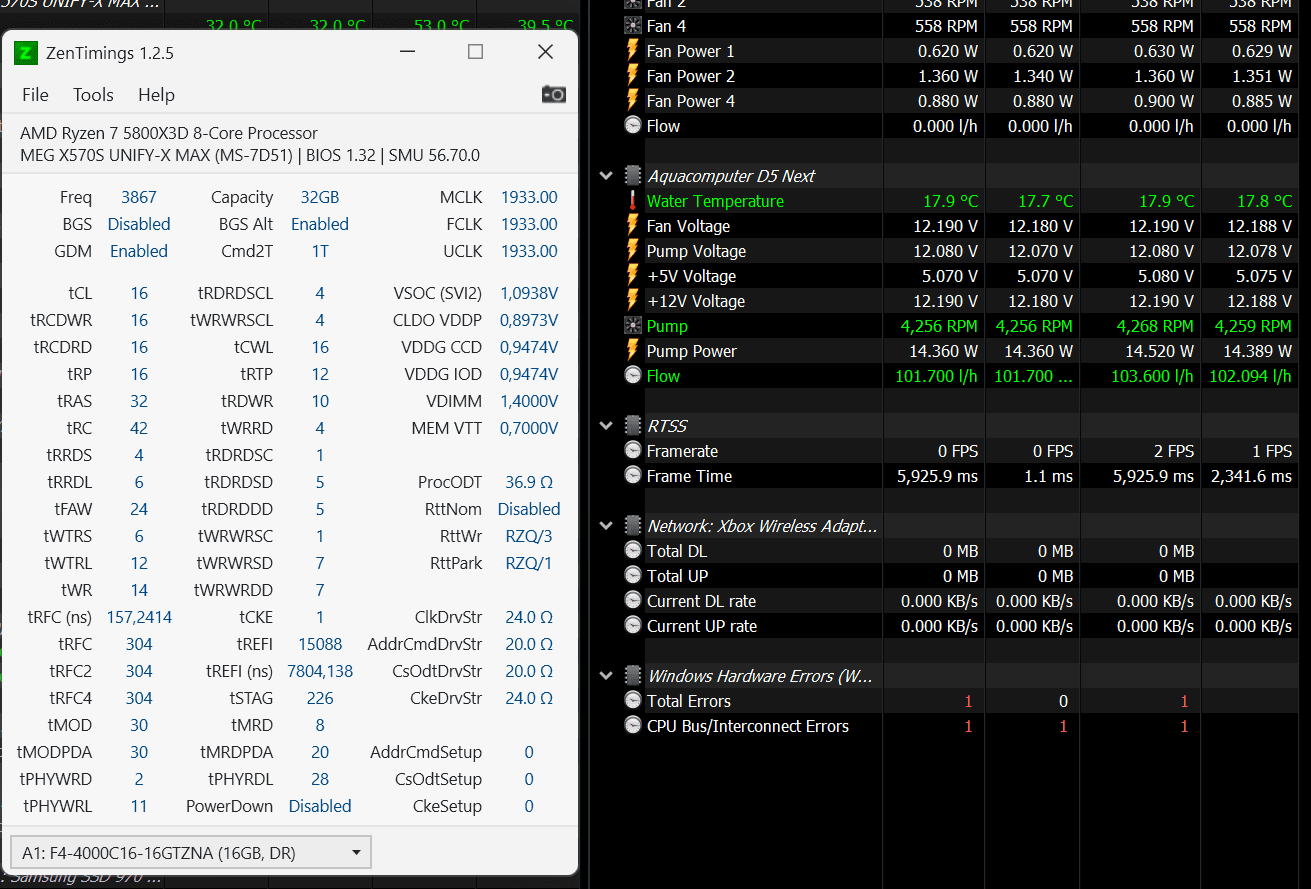This screenshot has width=1311, height=889.
Task: Click the Fan 4 fan icon
Action: [x=633, y=26]
